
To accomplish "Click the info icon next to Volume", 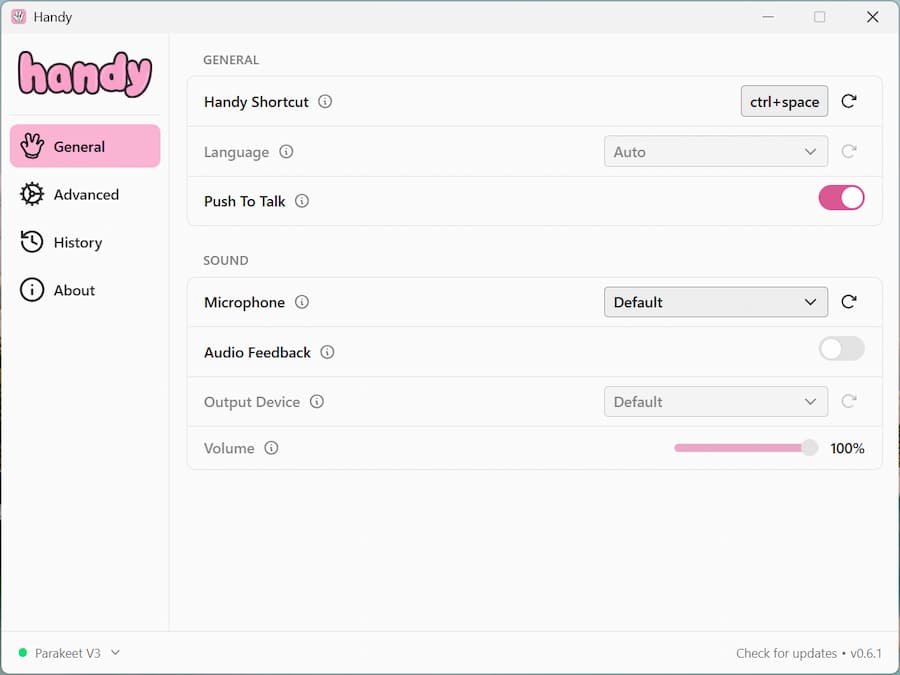I will (x=271, y=448).
